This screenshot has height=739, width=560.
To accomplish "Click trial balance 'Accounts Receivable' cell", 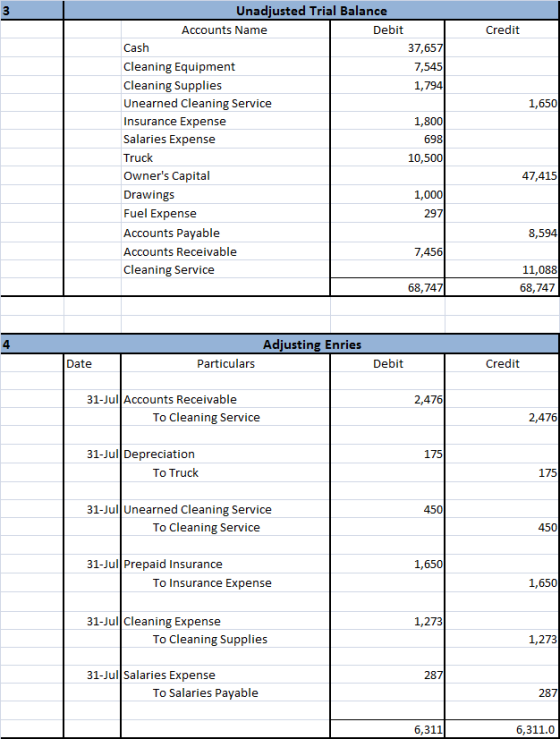I will pyautogui.click(x=225, y=252).
